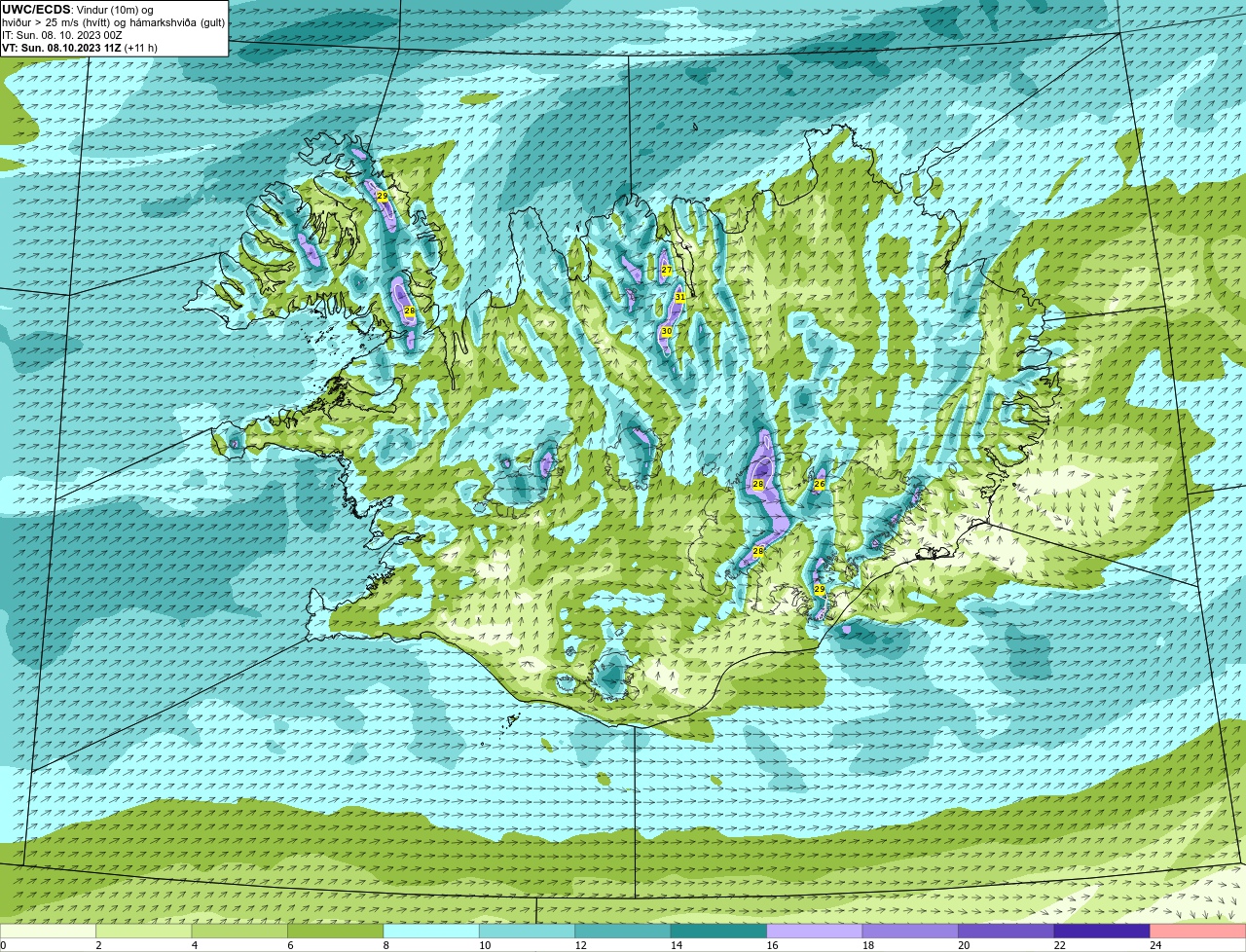Image resolution: width=1246 pixels, height=952 pixels.
Task: Select the 8–10 m/s pale cyan legend swatch
Action: (432, 932)
